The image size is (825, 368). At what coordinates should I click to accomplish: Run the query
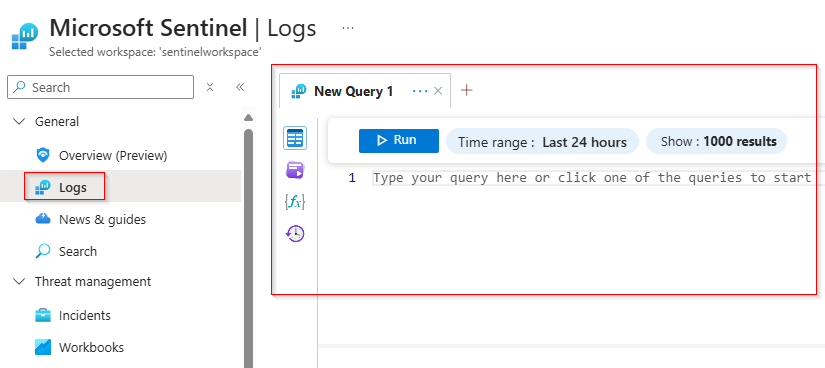point(399,141)
